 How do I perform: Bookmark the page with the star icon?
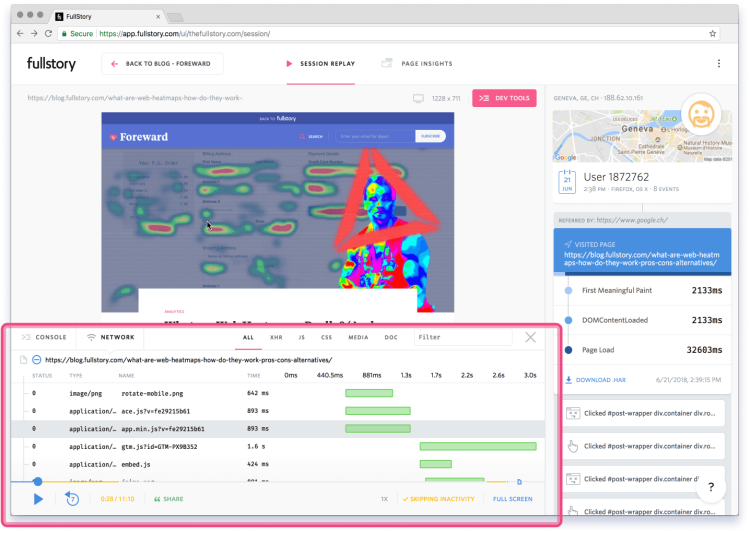pos(712,33)
